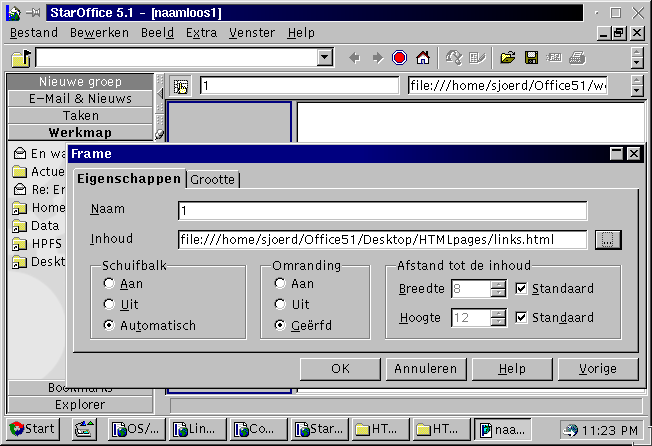Uncheck Standaard checkbox for Hoogte
This screenshot has height=446, width=652.
tap(521, 318)
